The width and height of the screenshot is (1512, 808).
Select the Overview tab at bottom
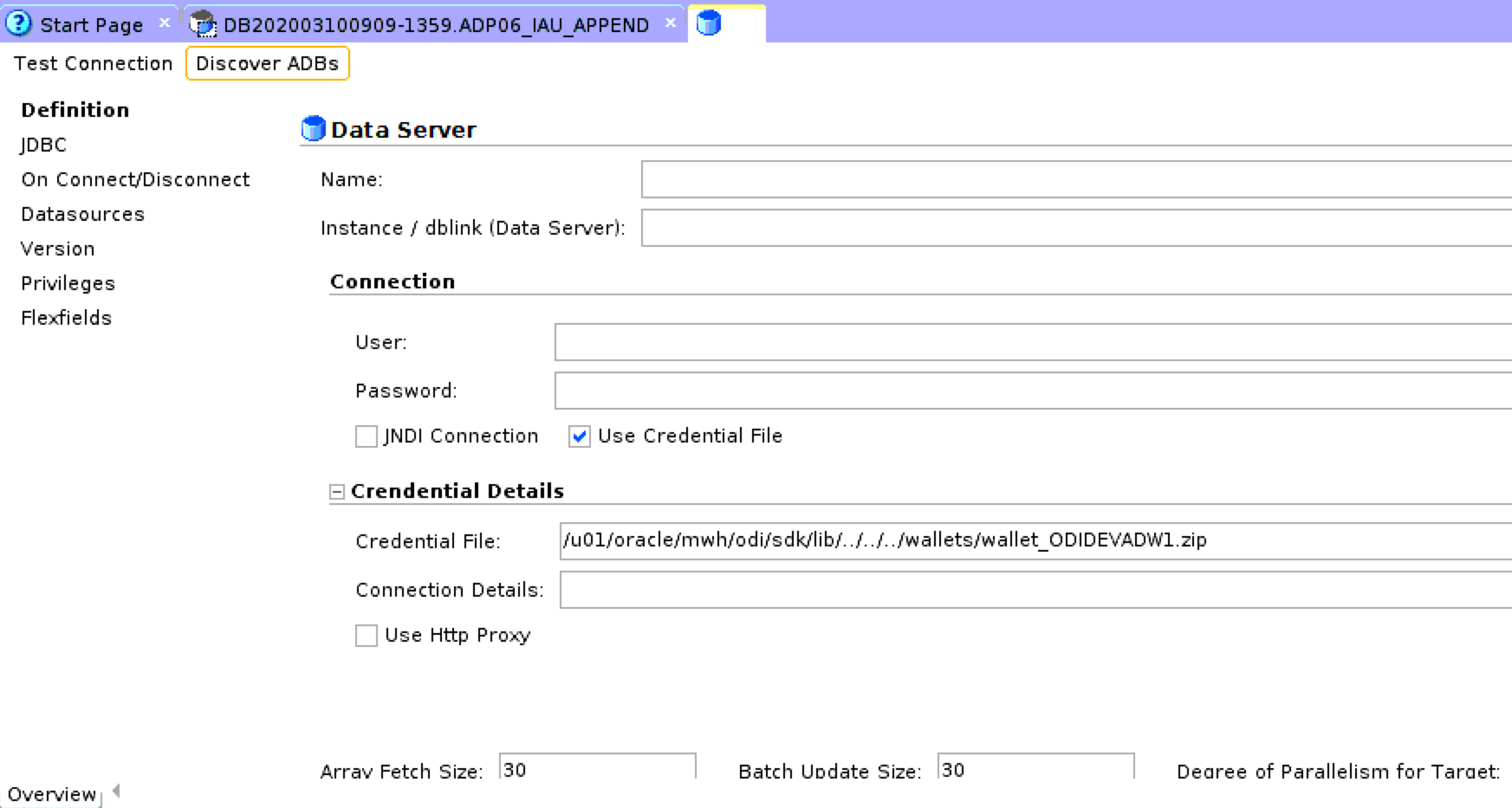52,794
